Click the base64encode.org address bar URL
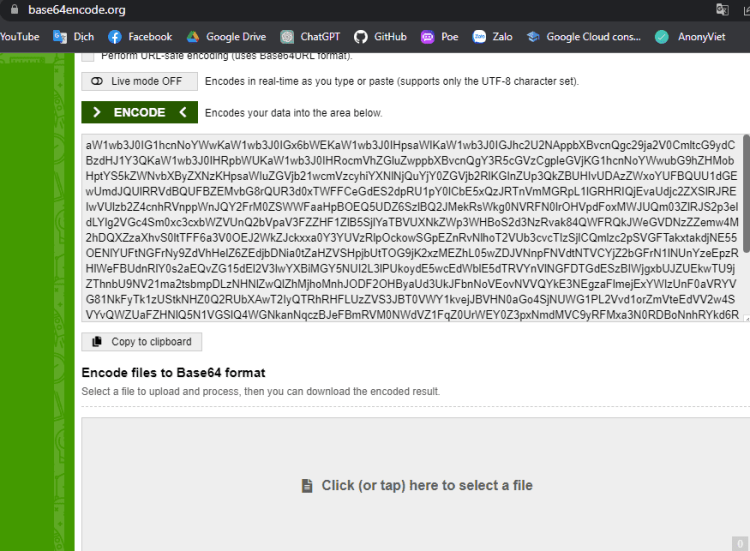 77,10
